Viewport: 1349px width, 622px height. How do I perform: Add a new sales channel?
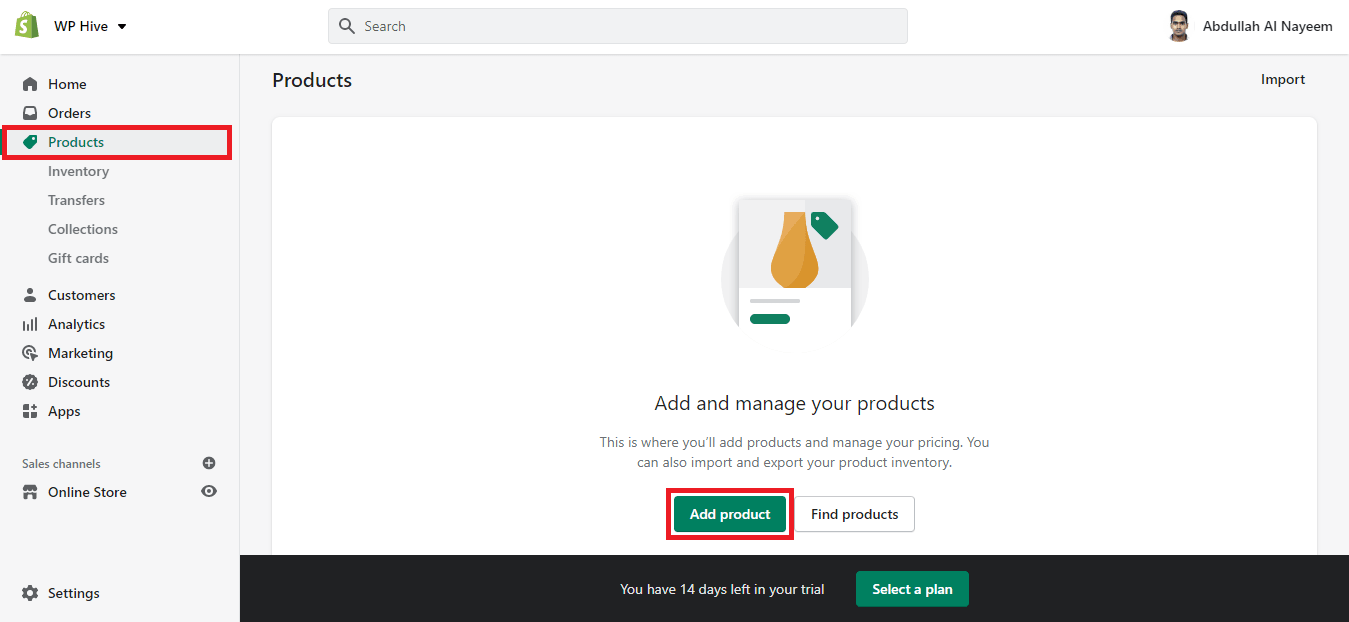pyautogui.click(x=209, y=463)
